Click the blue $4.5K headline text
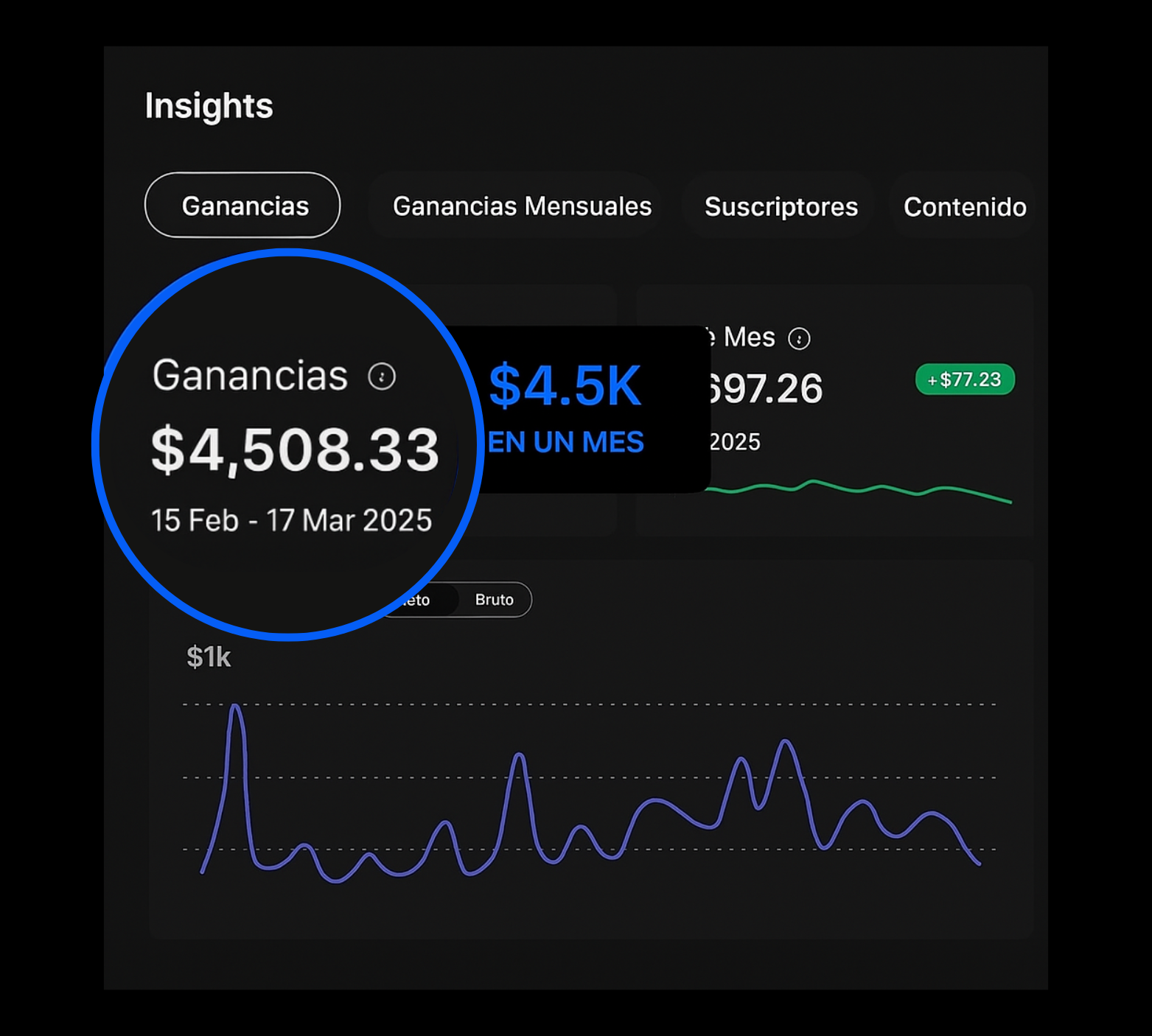Screen dimensions: 1152x1036 565,385
